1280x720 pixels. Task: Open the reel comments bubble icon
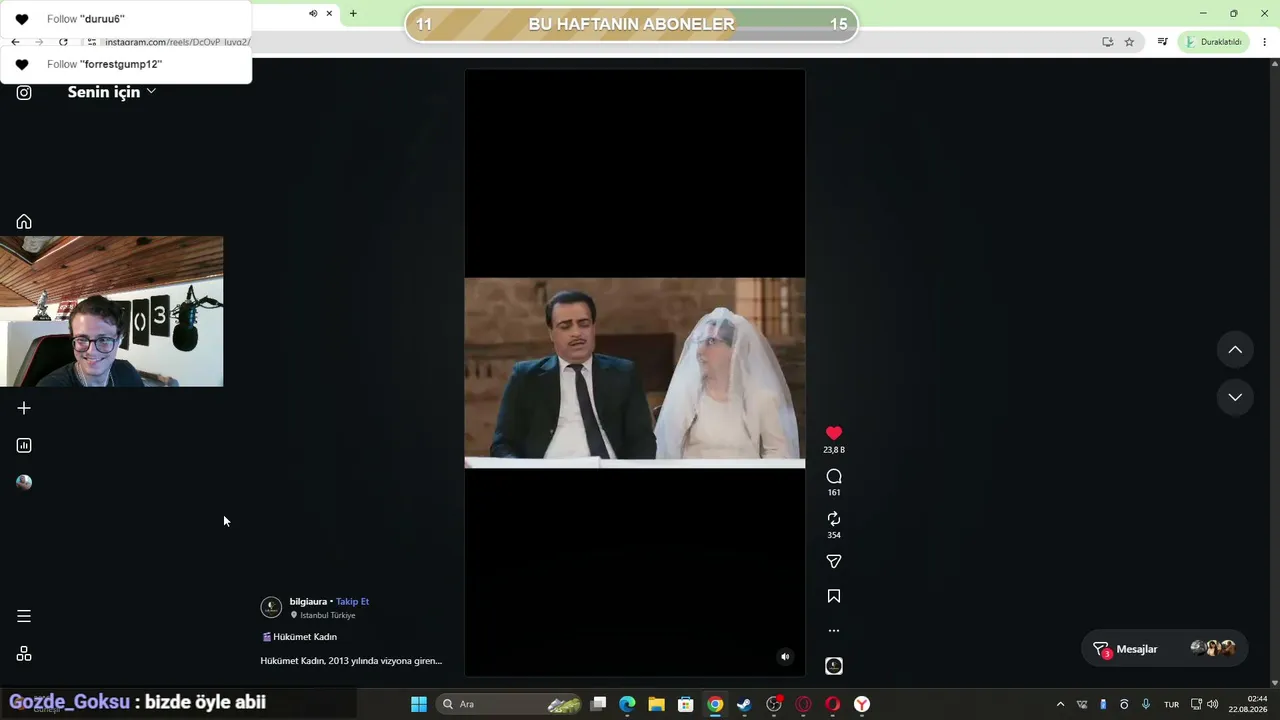[834, 476]
